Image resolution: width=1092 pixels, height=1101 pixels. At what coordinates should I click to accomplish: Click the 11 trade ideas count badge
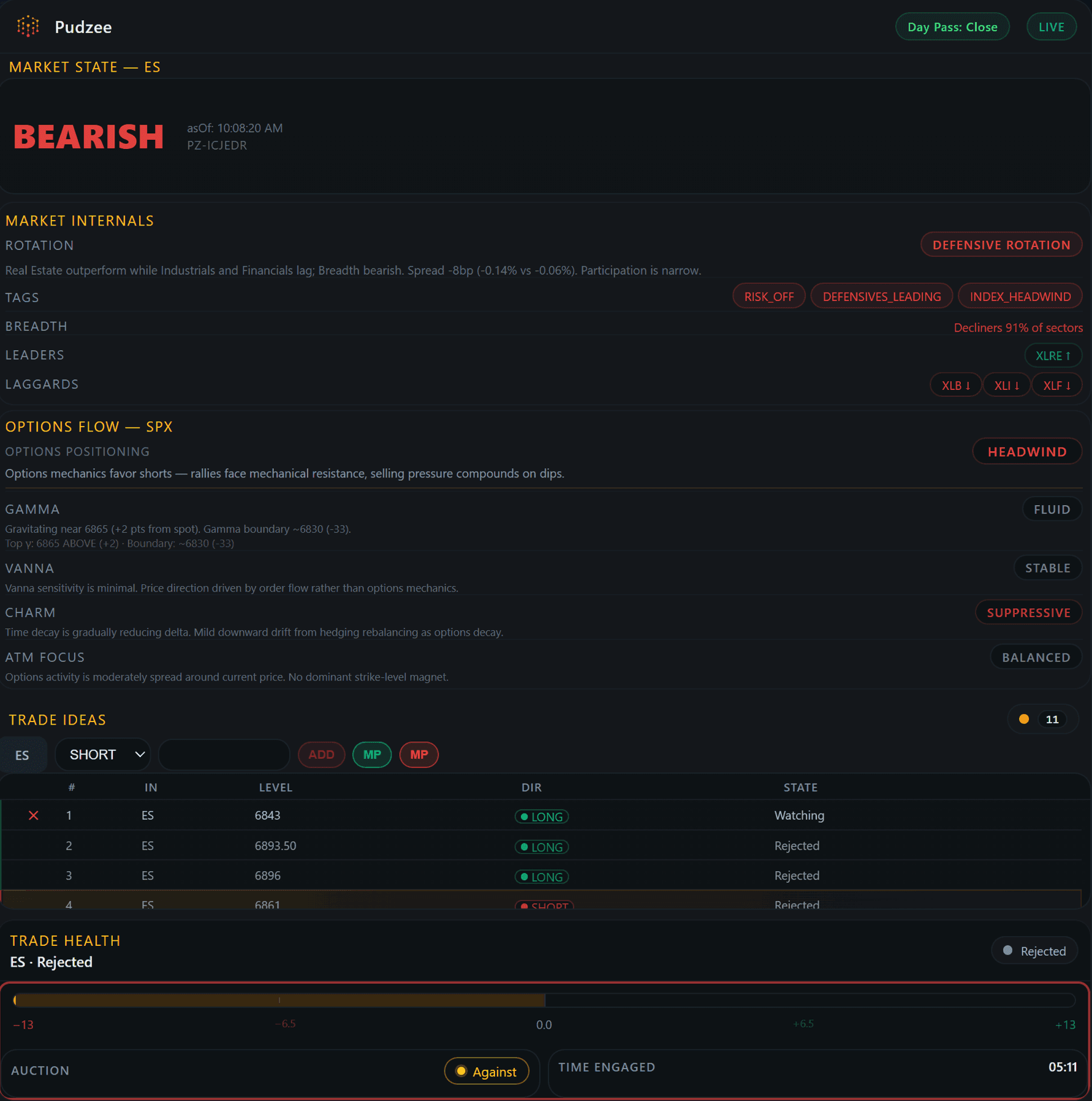tap(1052, 719)
